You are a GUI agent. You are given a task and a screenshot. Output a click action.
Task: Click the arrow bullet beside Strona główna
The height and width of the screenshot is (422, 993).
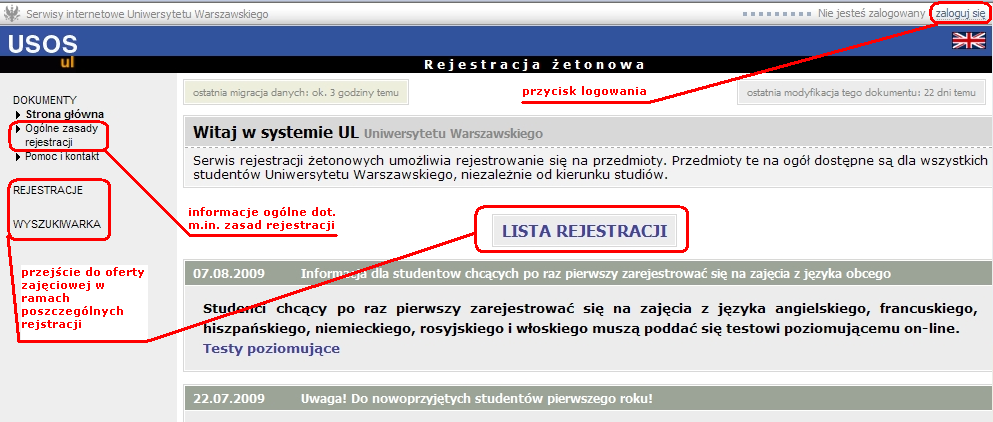click(x=18, y=115)
